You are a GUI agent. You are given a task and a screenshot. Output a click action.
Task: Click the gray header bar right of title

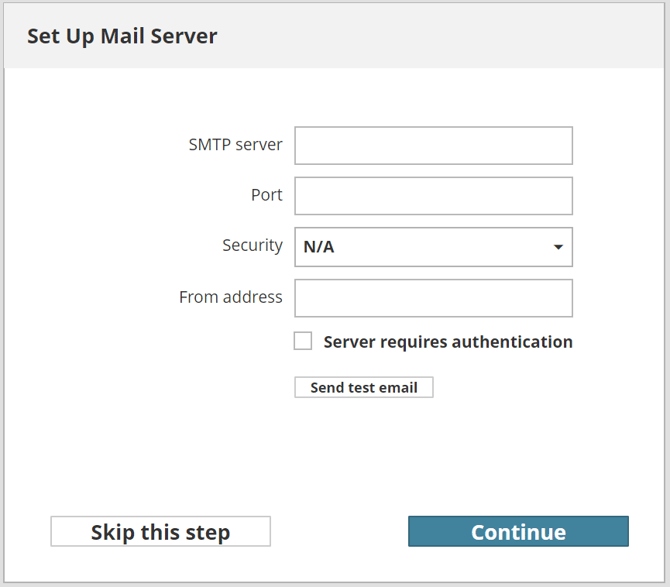tap(450, 37)
